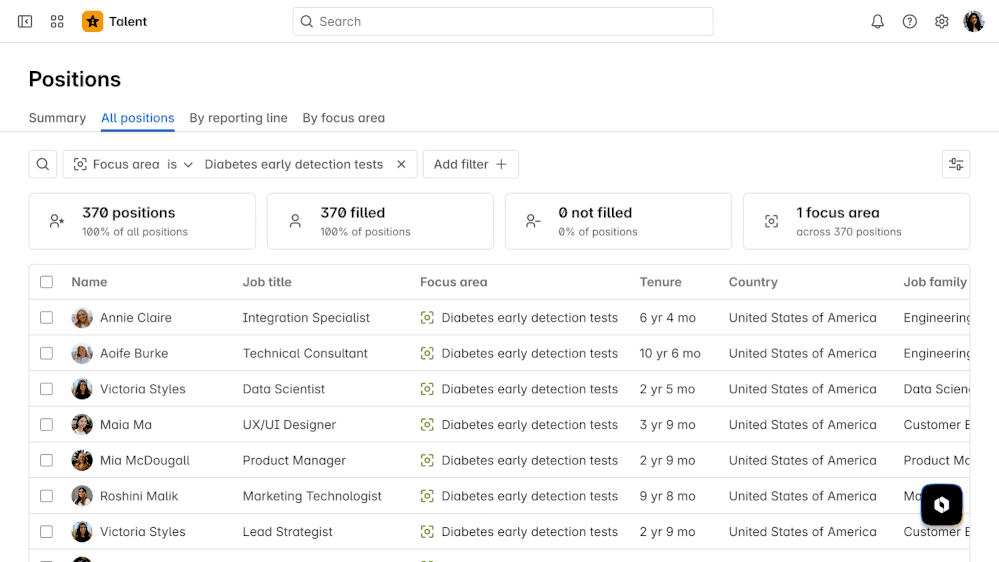Viewport: 999px width, 562px height.
Task: Click focus area icon in Lead Strategist row
Action: tap(427, 531)
